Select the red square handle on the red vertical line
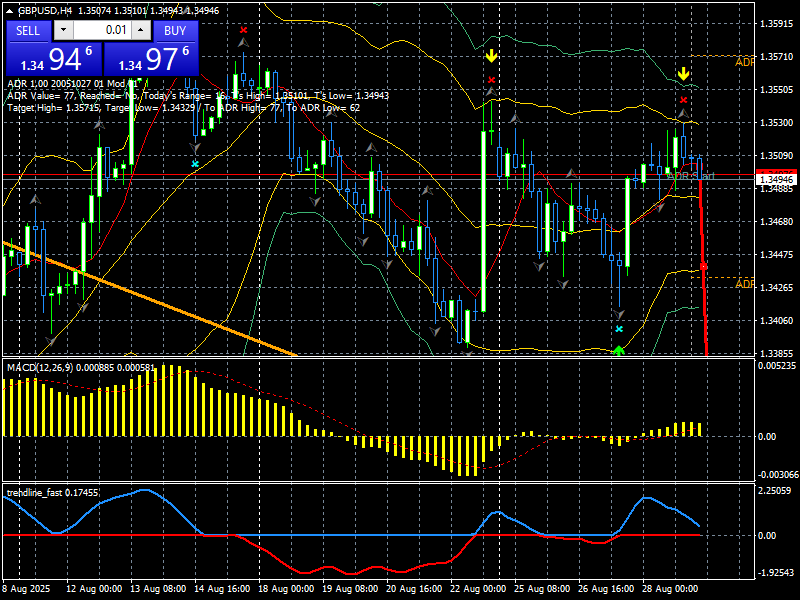This screenshot has height=600, width=800. [704, 266]
